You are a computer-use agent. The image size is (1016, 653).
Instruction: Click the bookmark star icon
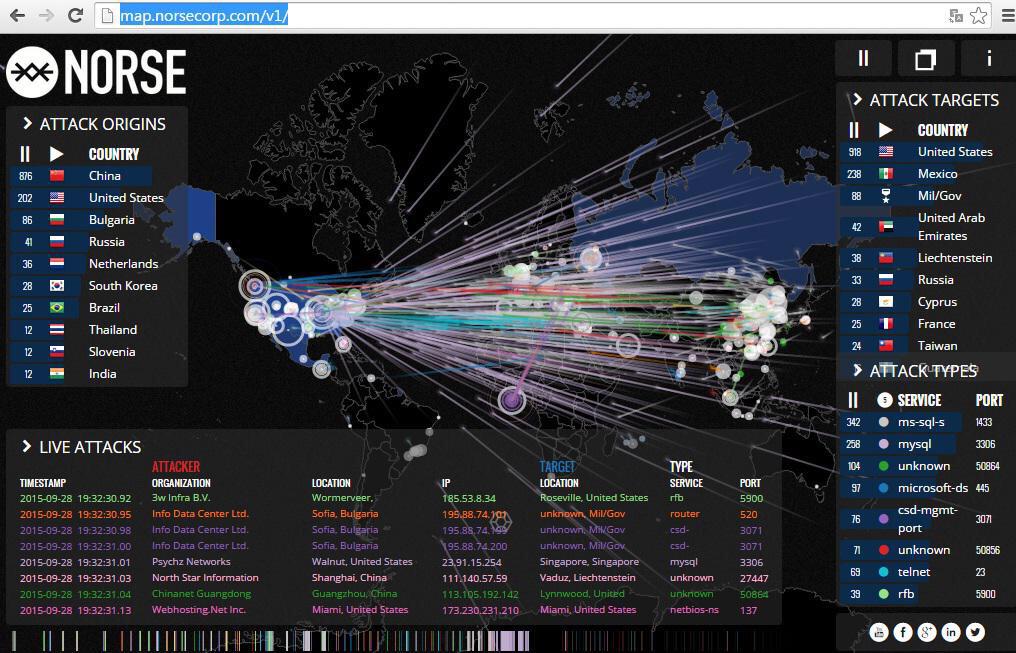click(x=979, y=16)
